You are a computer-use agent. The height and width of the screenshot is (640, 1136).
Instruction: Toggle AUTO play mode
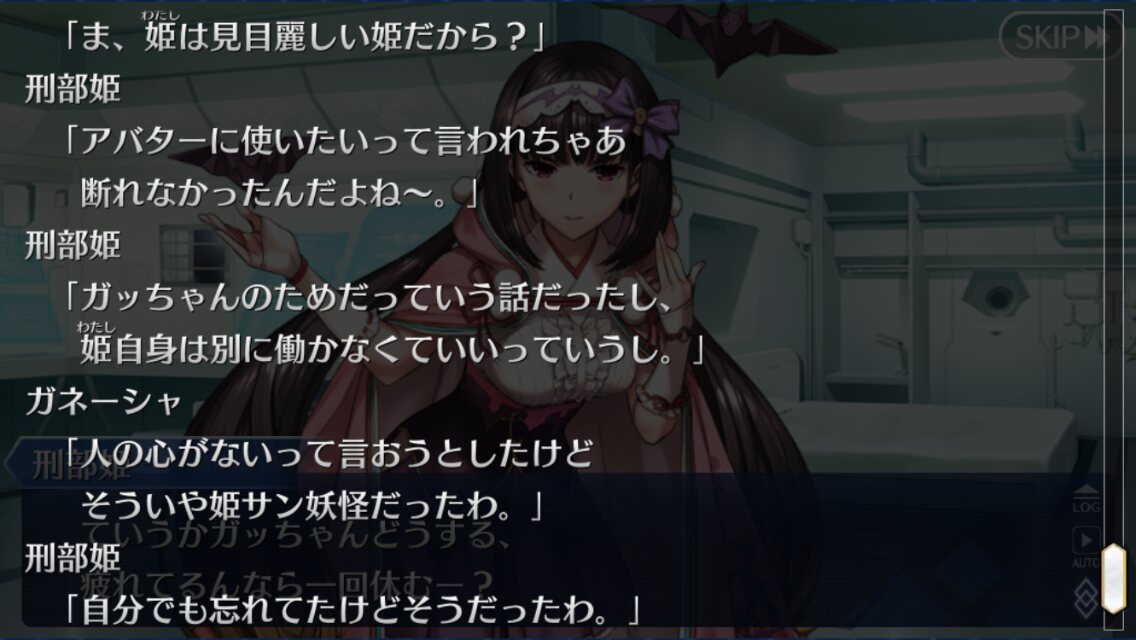point(1085,547)
